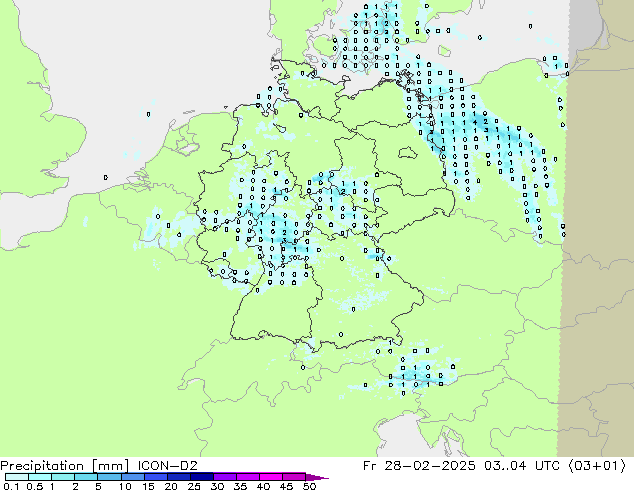
Task: Click the 10 to 15 mm legend swatch
Action: 132,477
